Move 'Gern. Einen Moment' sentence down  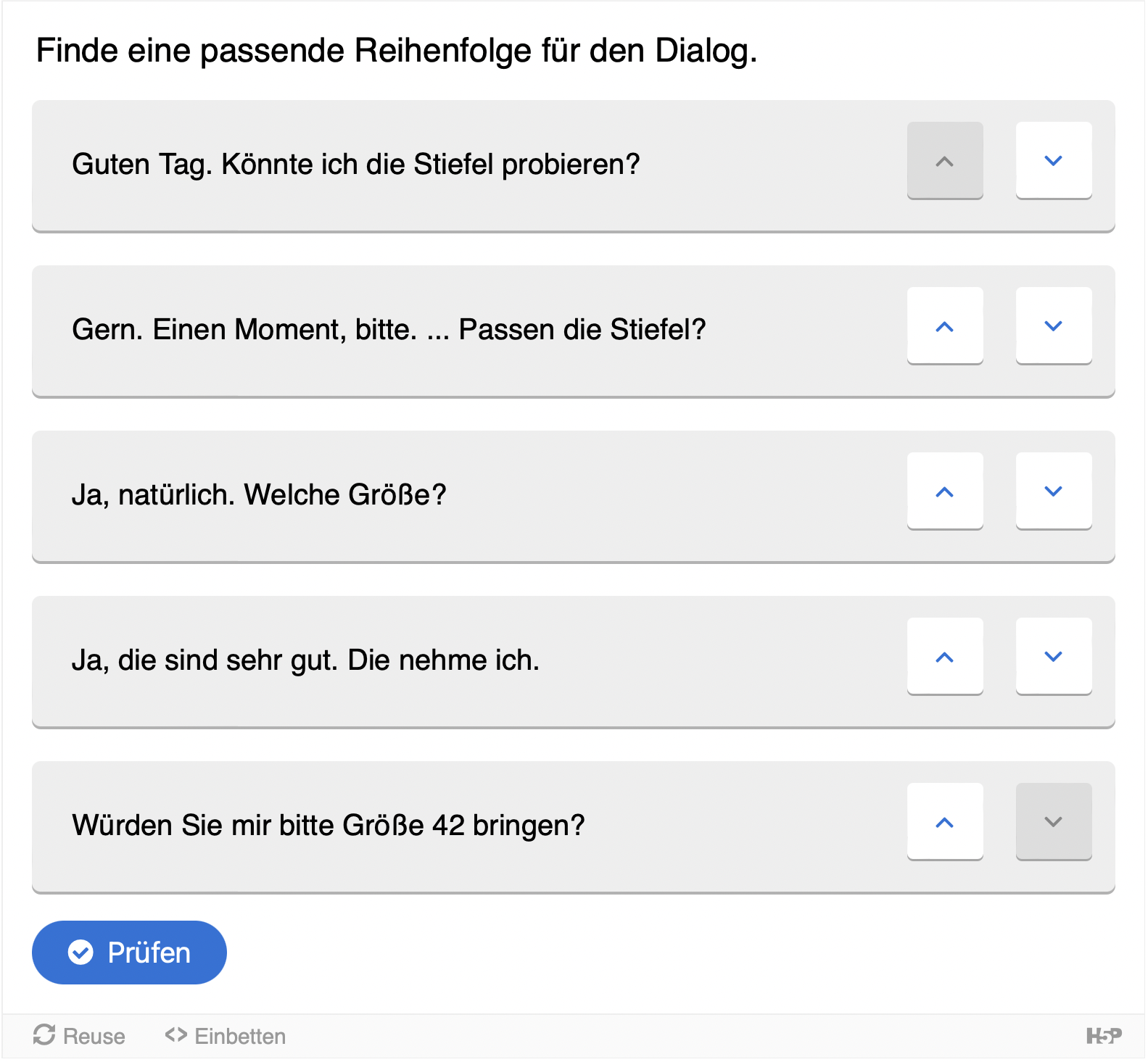(x=1053, y=326)
